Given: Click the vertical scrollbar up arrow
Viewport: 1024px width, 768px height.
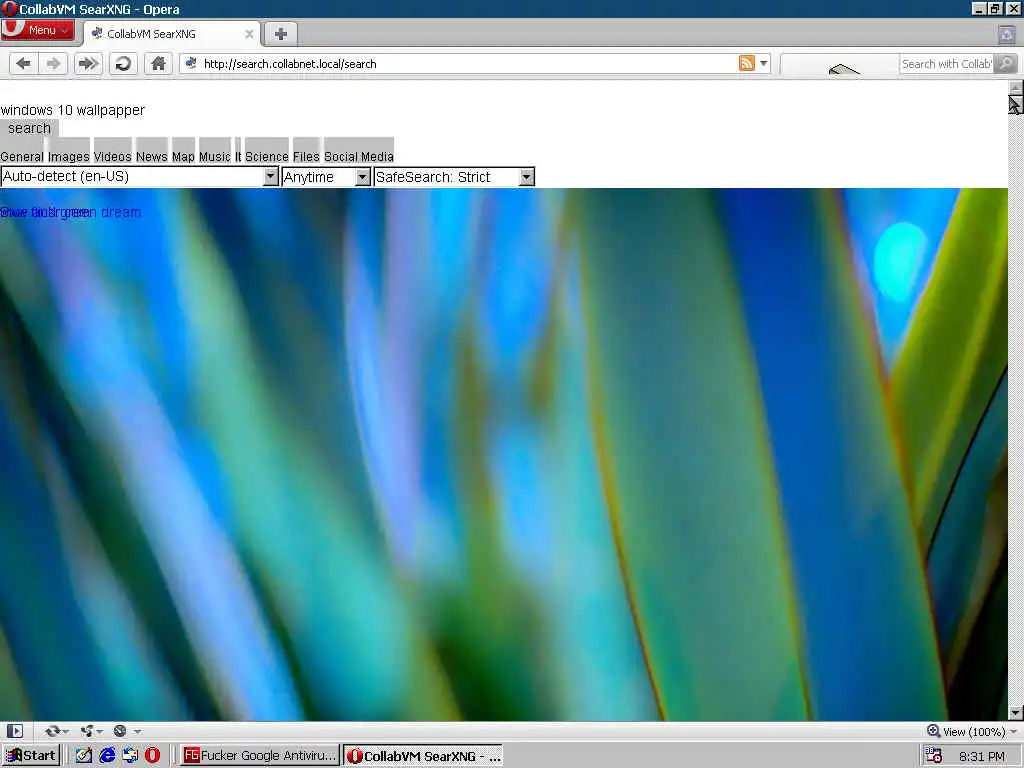Looking at the screenshot, I should pos(1016,87).
